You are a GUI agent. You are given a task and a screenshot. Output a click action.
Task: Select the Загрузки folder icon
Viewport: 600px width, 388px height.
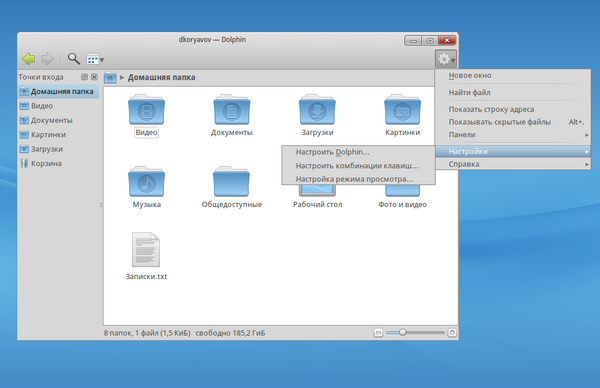317,110
